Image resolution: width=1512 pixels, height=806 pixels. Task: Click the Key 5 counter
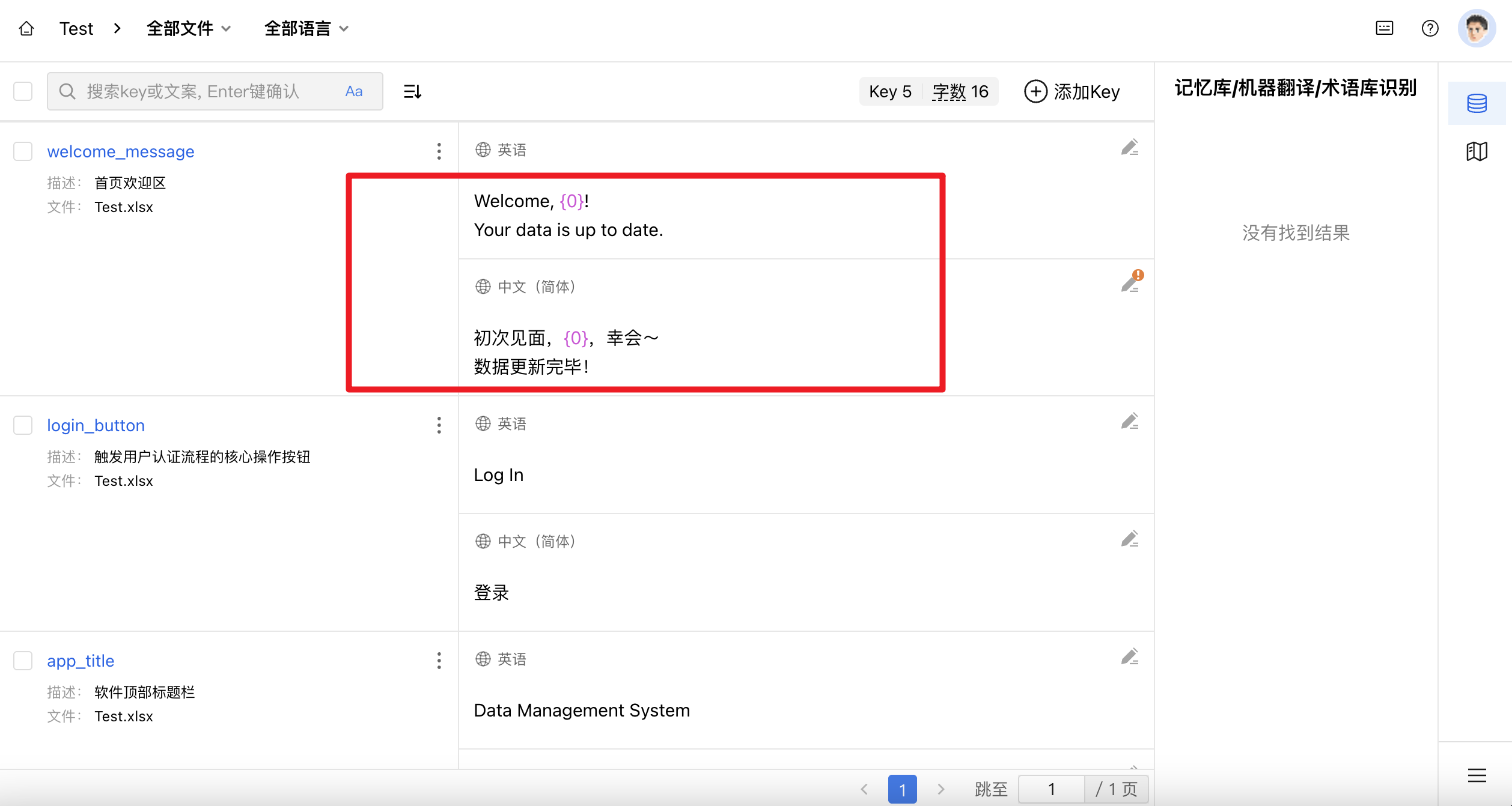(x=890, y=91)
